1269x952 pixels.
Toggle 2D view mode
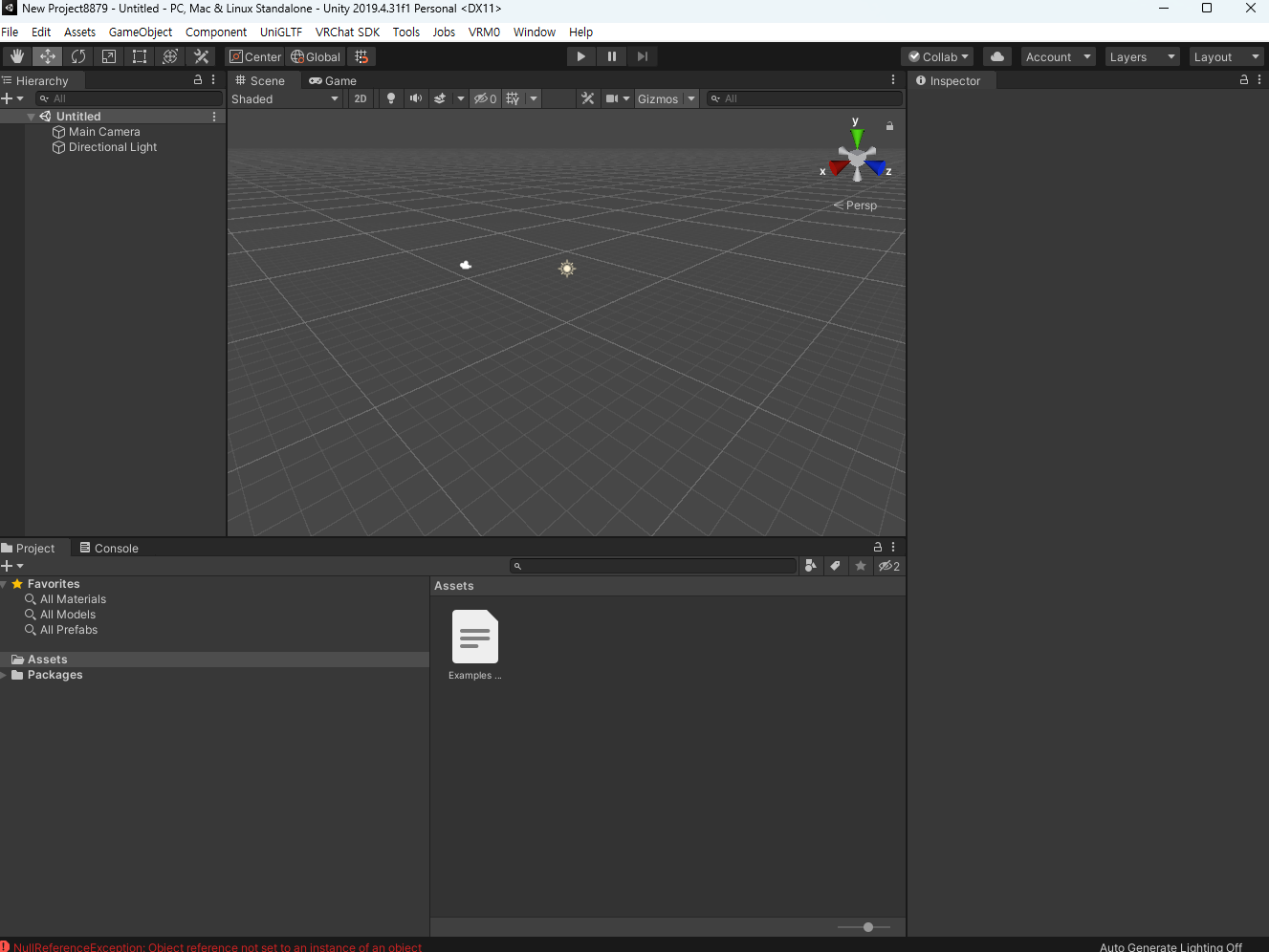(x=361, y=98)
